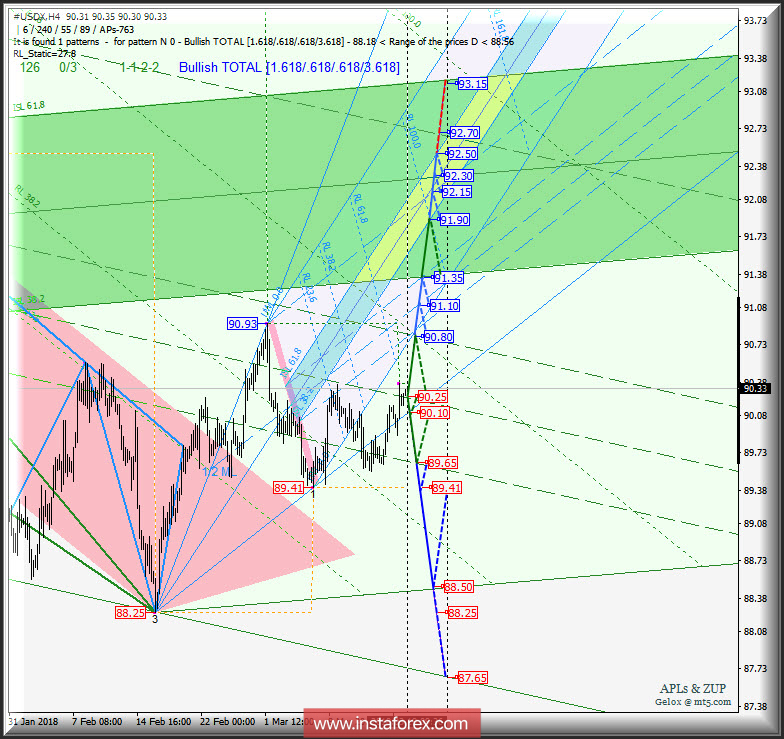Screen dimensions: 784x739
Task: Select the 93.08 price axis value
Action: point(755,92)
